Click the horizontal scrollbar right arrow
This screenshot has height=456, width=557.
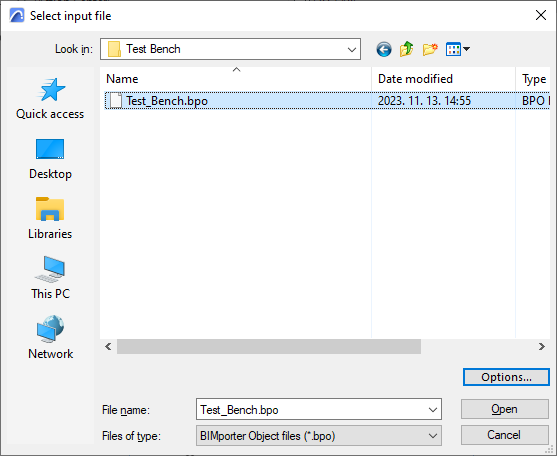[541, 346]
